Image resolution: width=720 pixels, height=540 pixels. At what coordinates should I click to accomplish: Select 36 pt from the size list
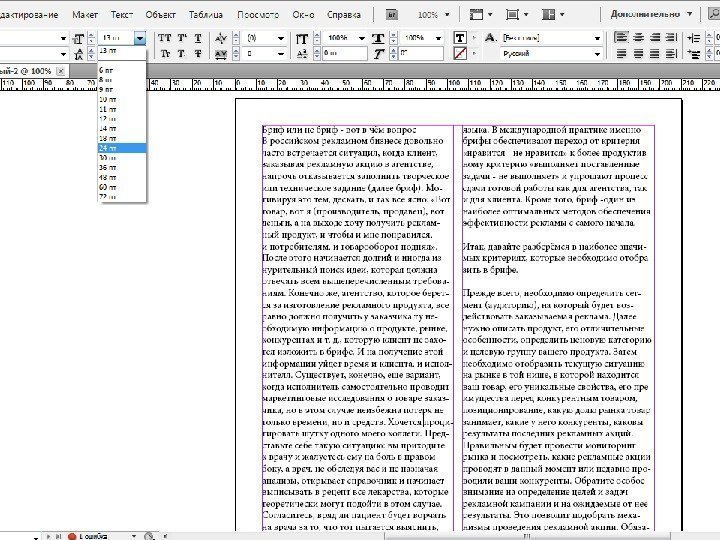tap(122, 168)
